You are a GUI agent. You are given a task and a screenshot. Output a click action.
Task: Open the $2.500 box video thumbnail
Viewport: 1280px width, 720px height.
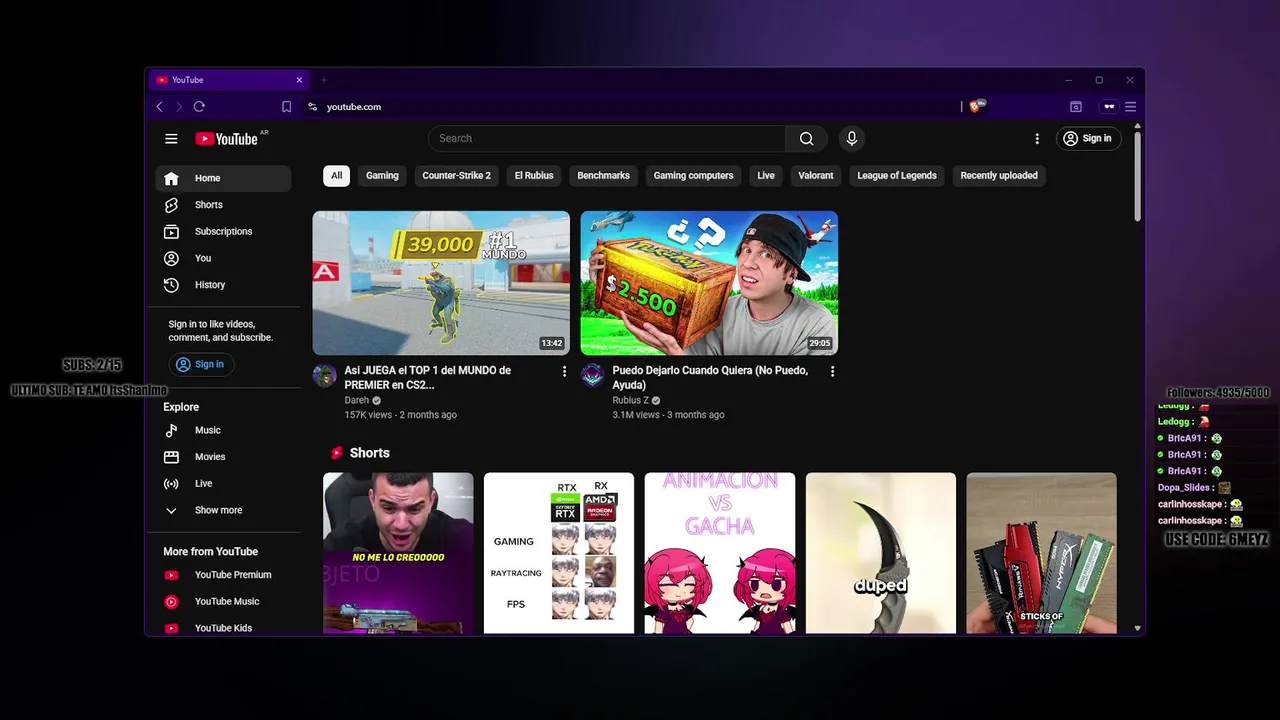coord(709,283)
